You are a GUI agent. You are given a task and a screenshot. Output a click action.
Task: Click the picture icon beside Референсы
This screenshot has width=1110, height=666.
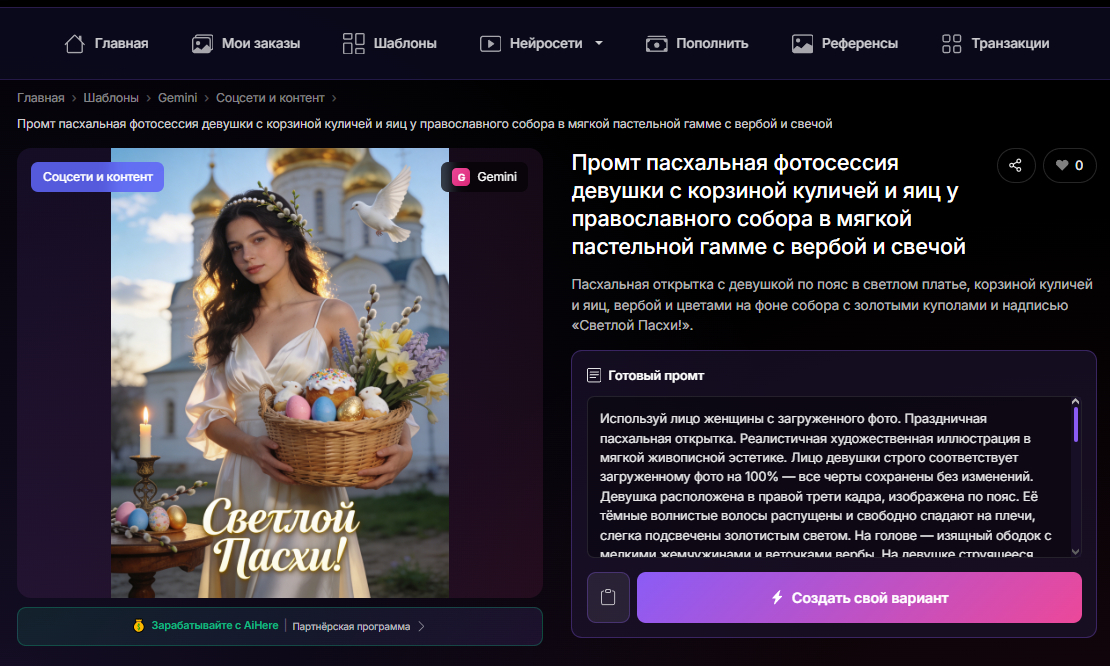[802, 44]
